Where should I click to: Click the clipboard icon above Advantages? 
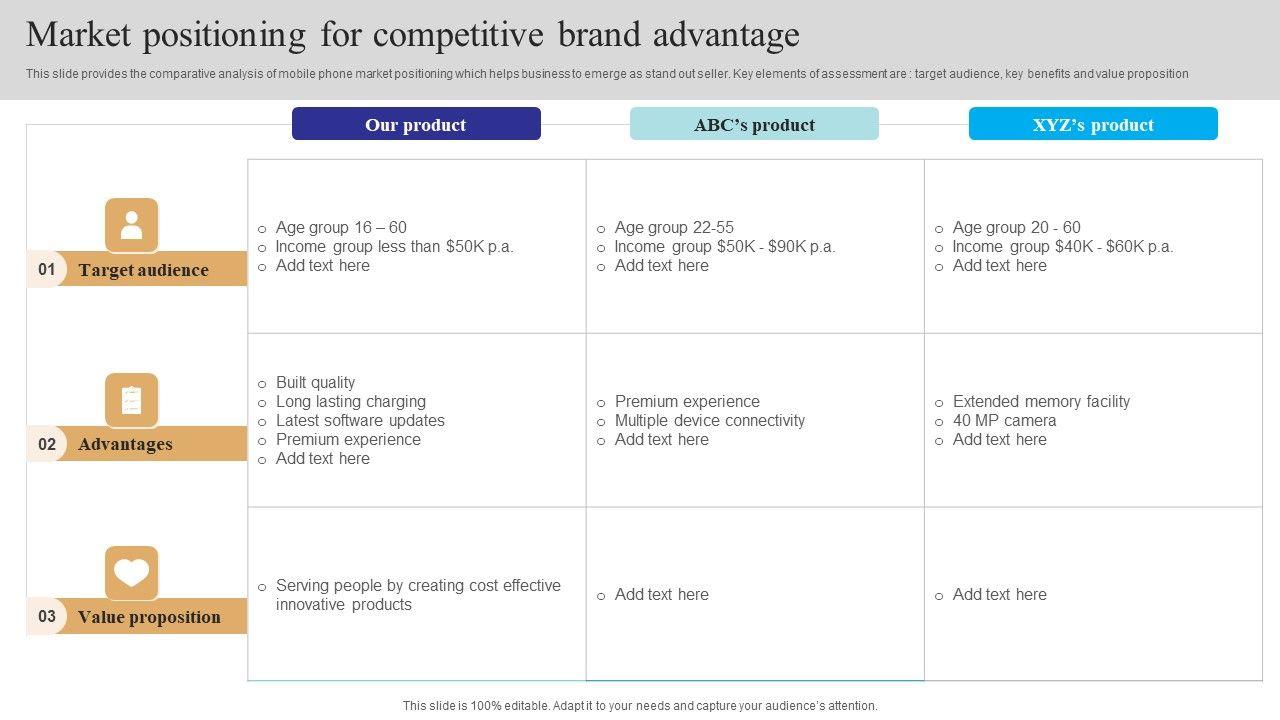click(131, 400)
